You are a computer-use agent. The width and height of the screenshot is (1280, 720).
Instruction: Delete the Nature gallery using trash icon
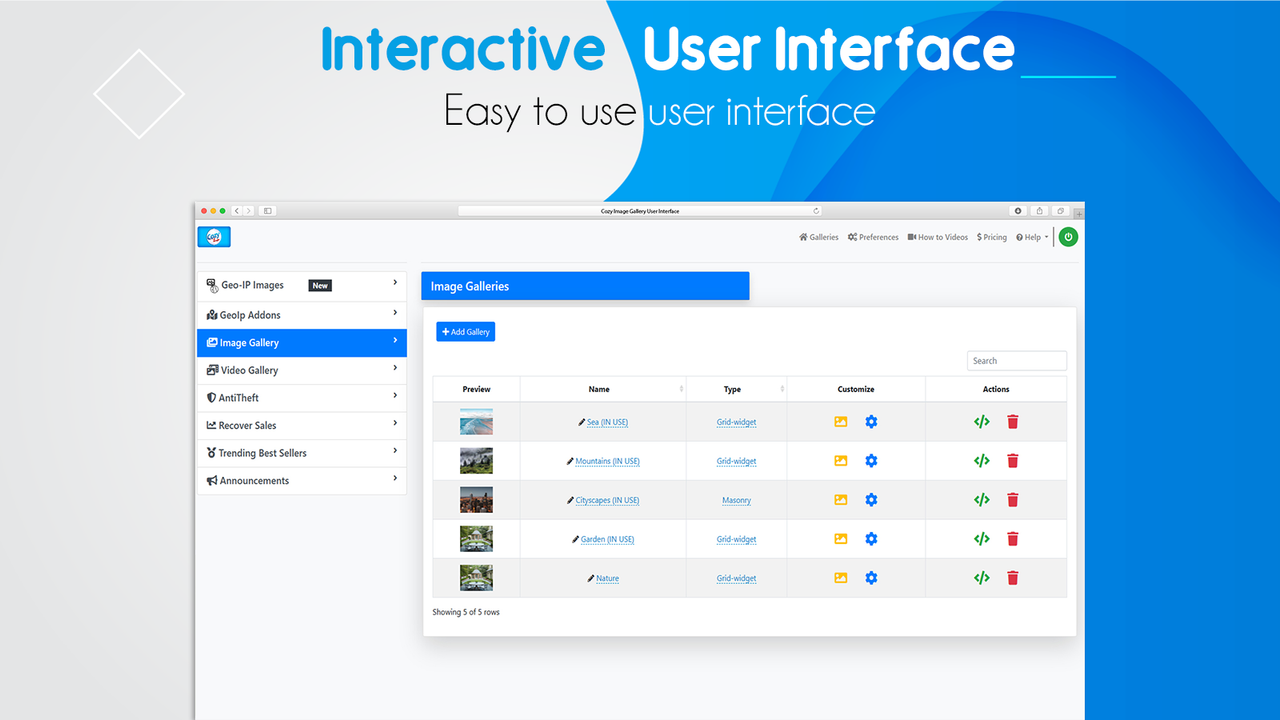pyautogui.click(x=1012, y=577)
